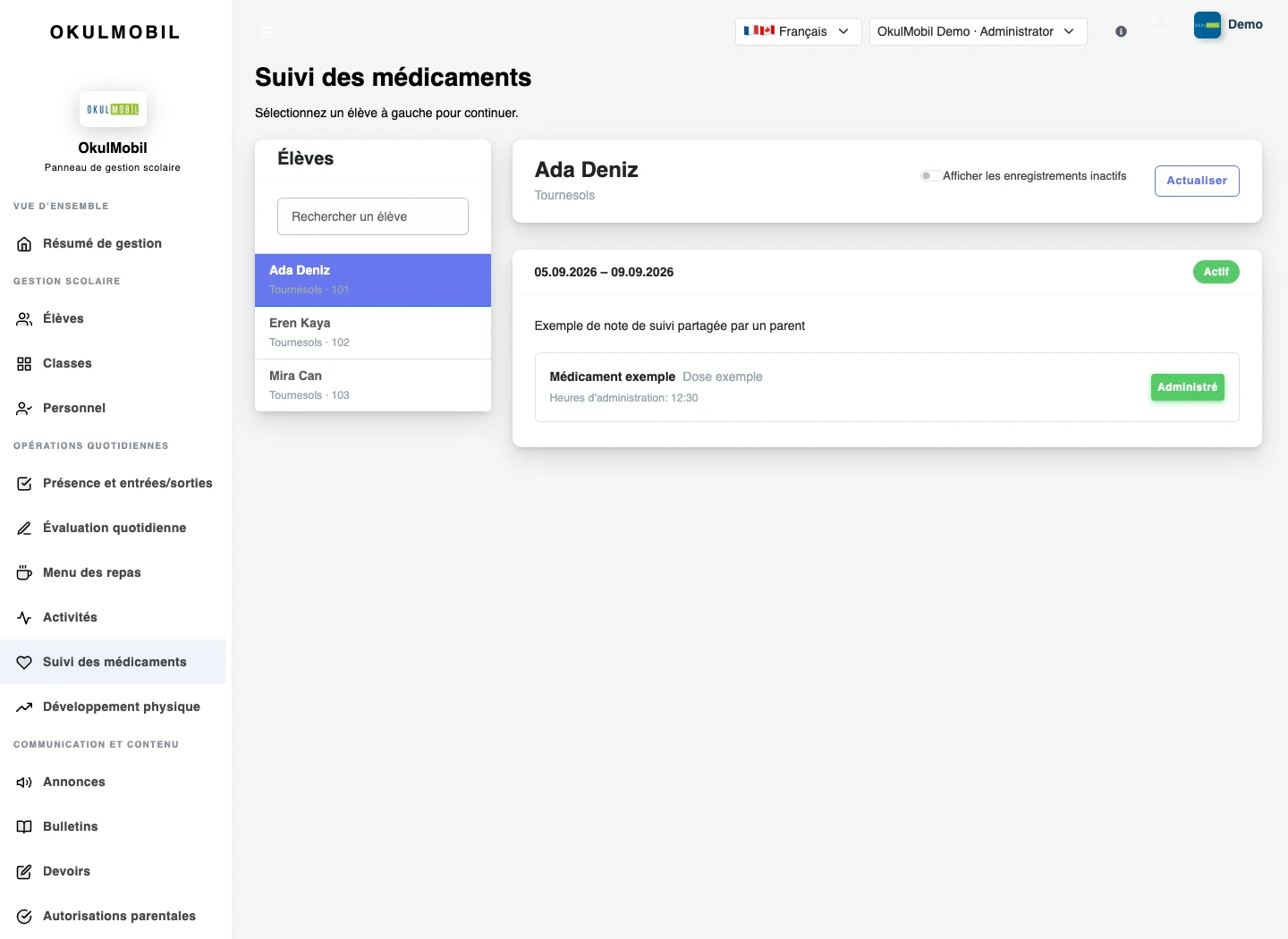The image size is (1288, 939).
Task: Click the OkulMobil school logo
Action: (113, 109)
